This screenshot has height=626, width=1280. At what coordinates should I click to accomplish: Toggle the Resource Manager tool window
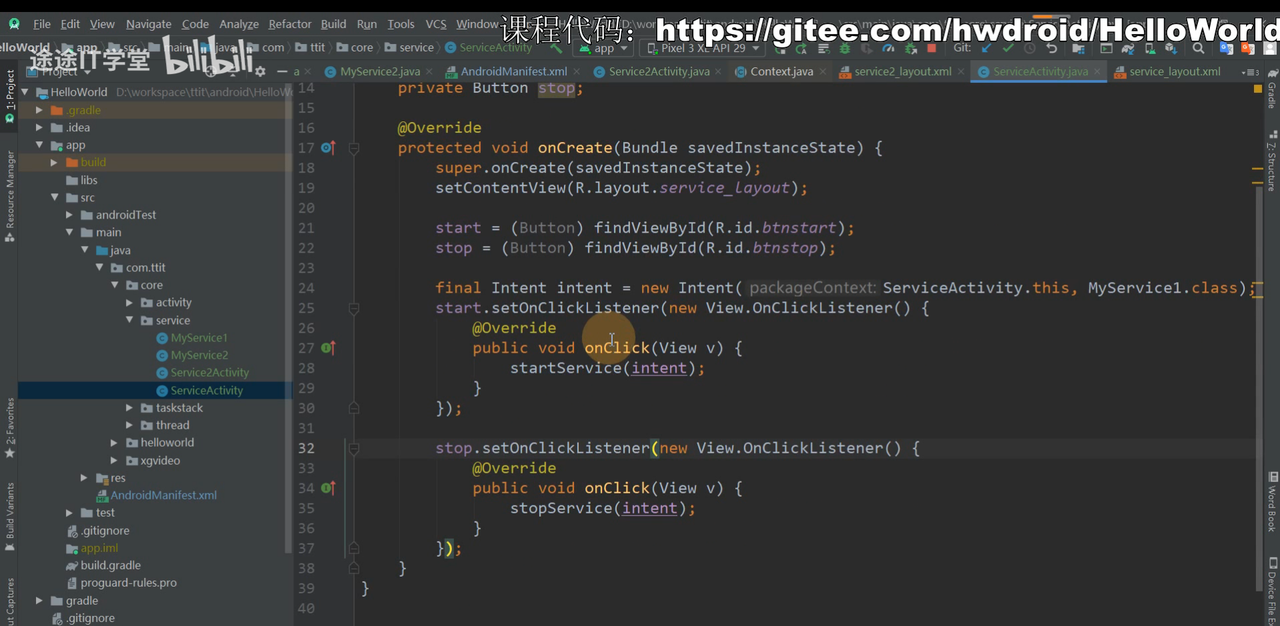click(x=9, y=196)
